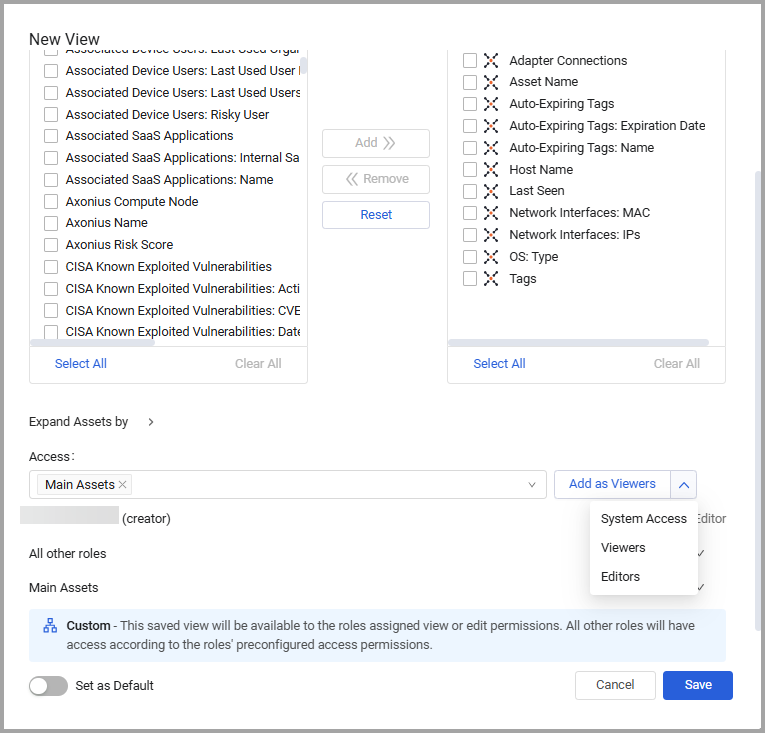Tick the Network Interfaces: MAC checkbox
Screen dimensions: 765x733
pos(470,213)
